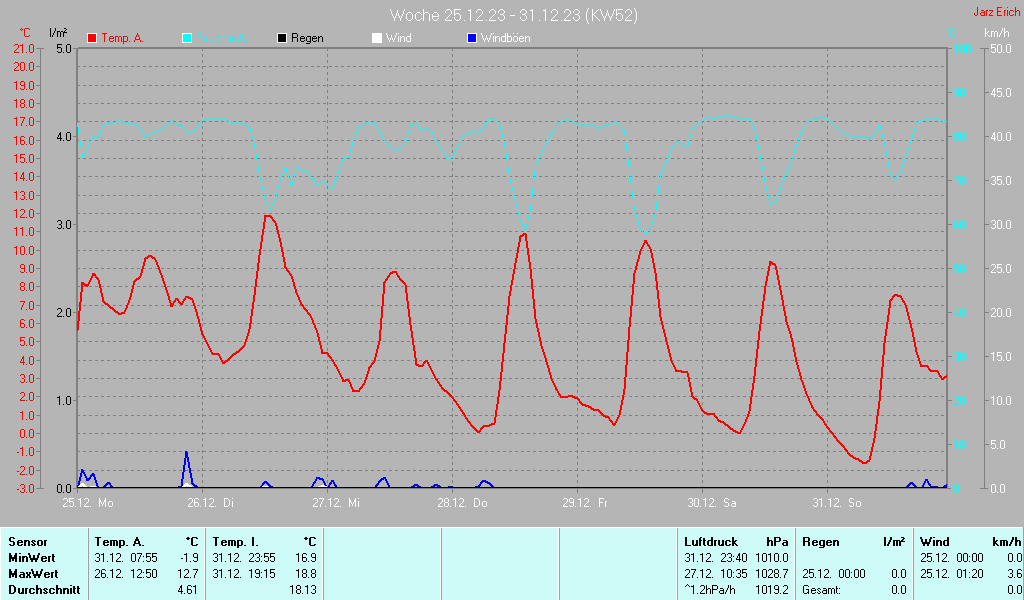Click the cyan Feuchte A legend swatch

coord(187,38)
